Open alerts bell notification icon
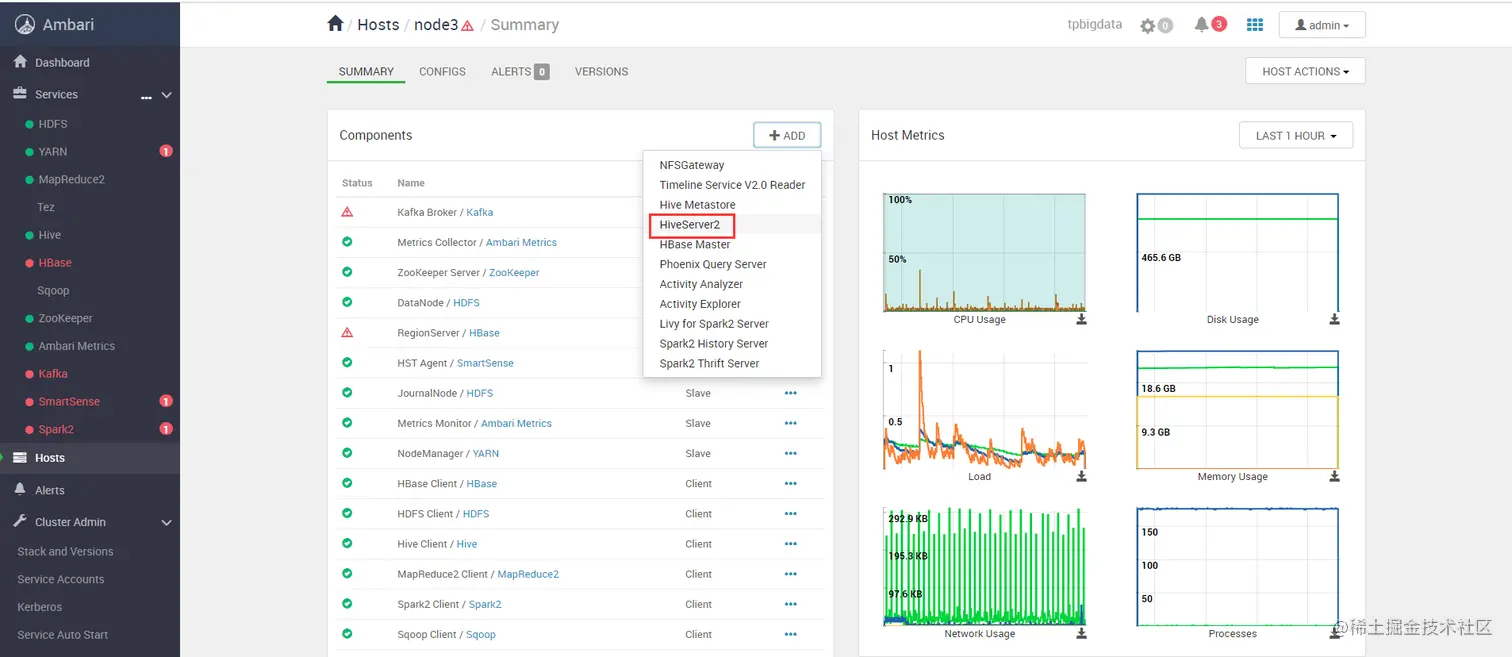The image size is (1512, 657). [1201, 25]
